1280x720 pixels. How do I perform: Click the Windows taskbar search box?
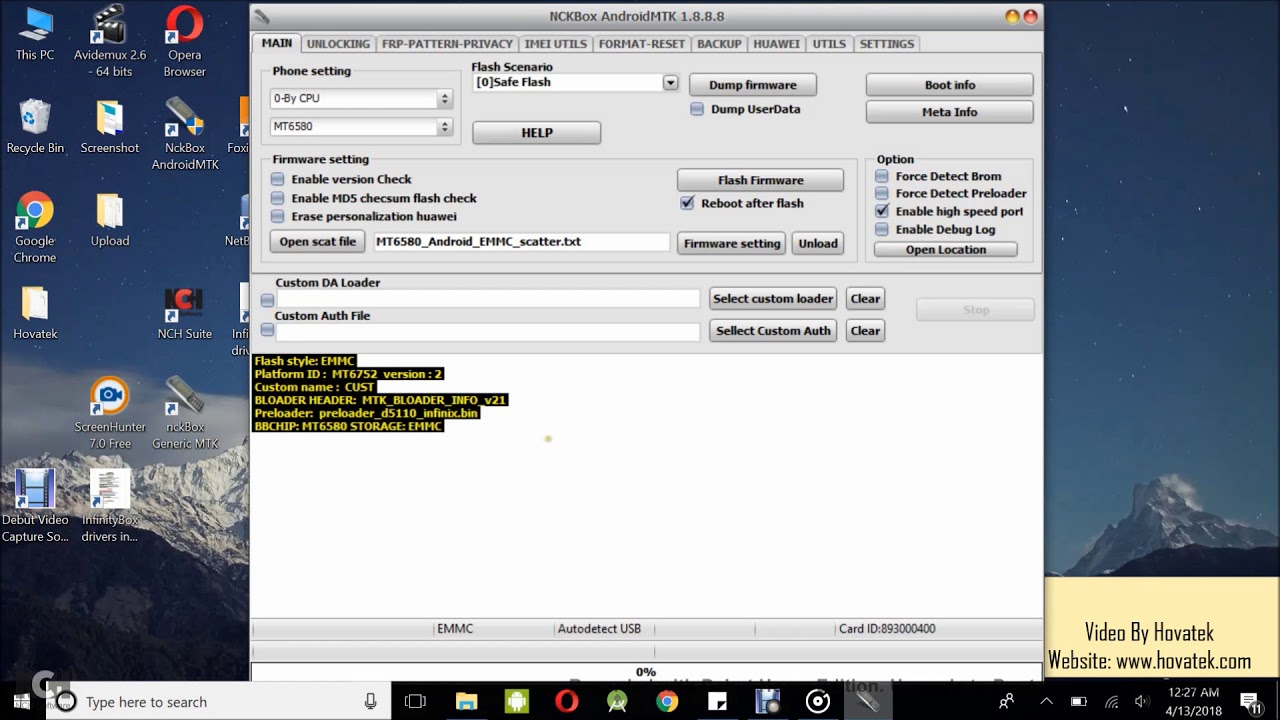(216, 702)
